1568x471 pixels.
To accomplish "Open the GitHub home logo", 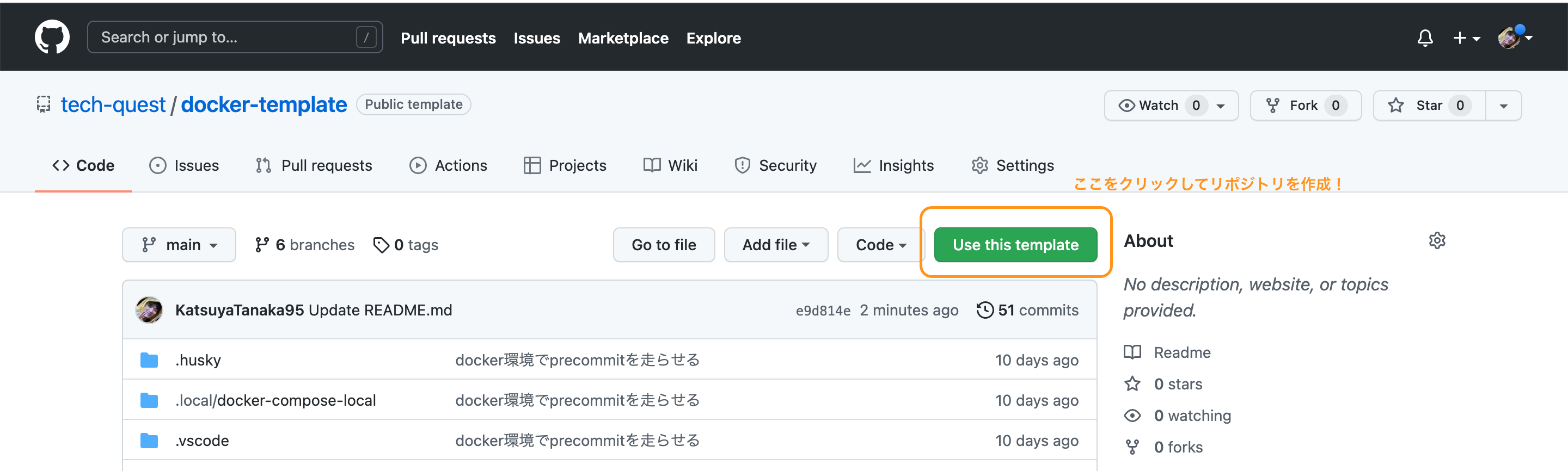I will [52, 37].
